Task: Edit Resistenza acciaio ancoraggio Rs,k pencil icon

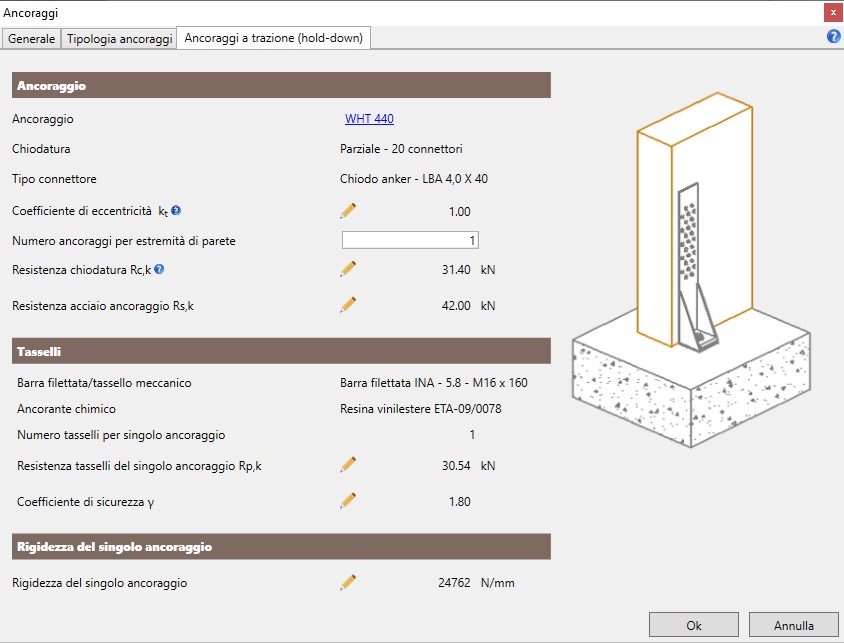Action: tap(348, 305)
